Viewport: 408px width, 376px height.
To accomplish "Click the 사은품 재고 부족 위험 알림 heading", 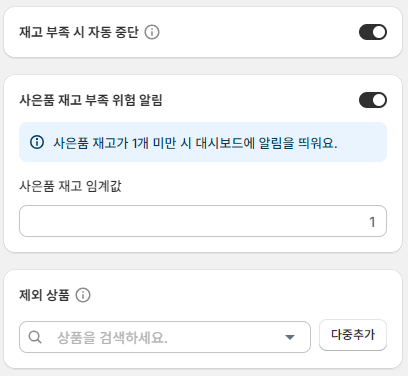I will click(91, 100).
